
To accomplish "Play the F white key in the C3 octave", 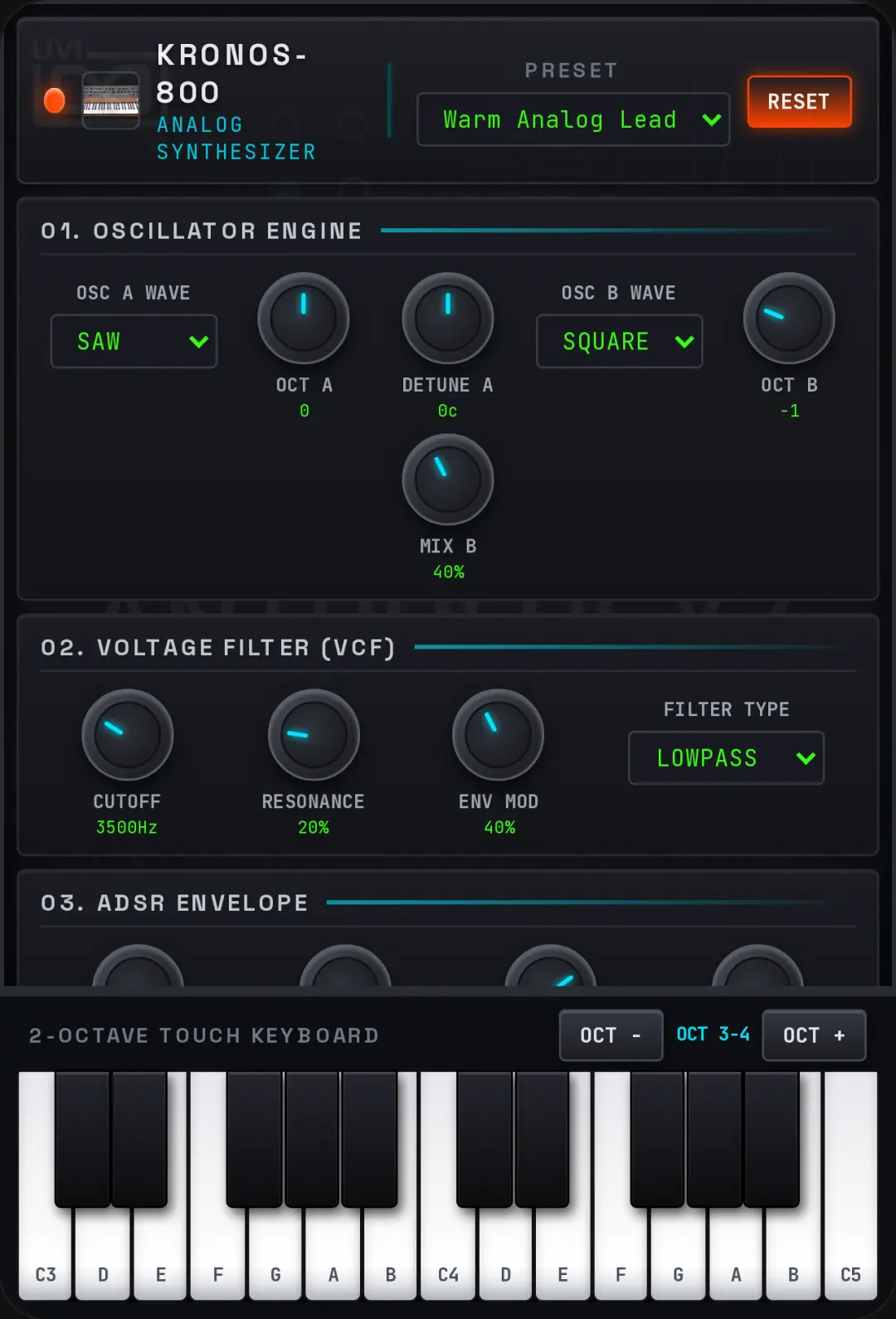I will point(218,1253).
